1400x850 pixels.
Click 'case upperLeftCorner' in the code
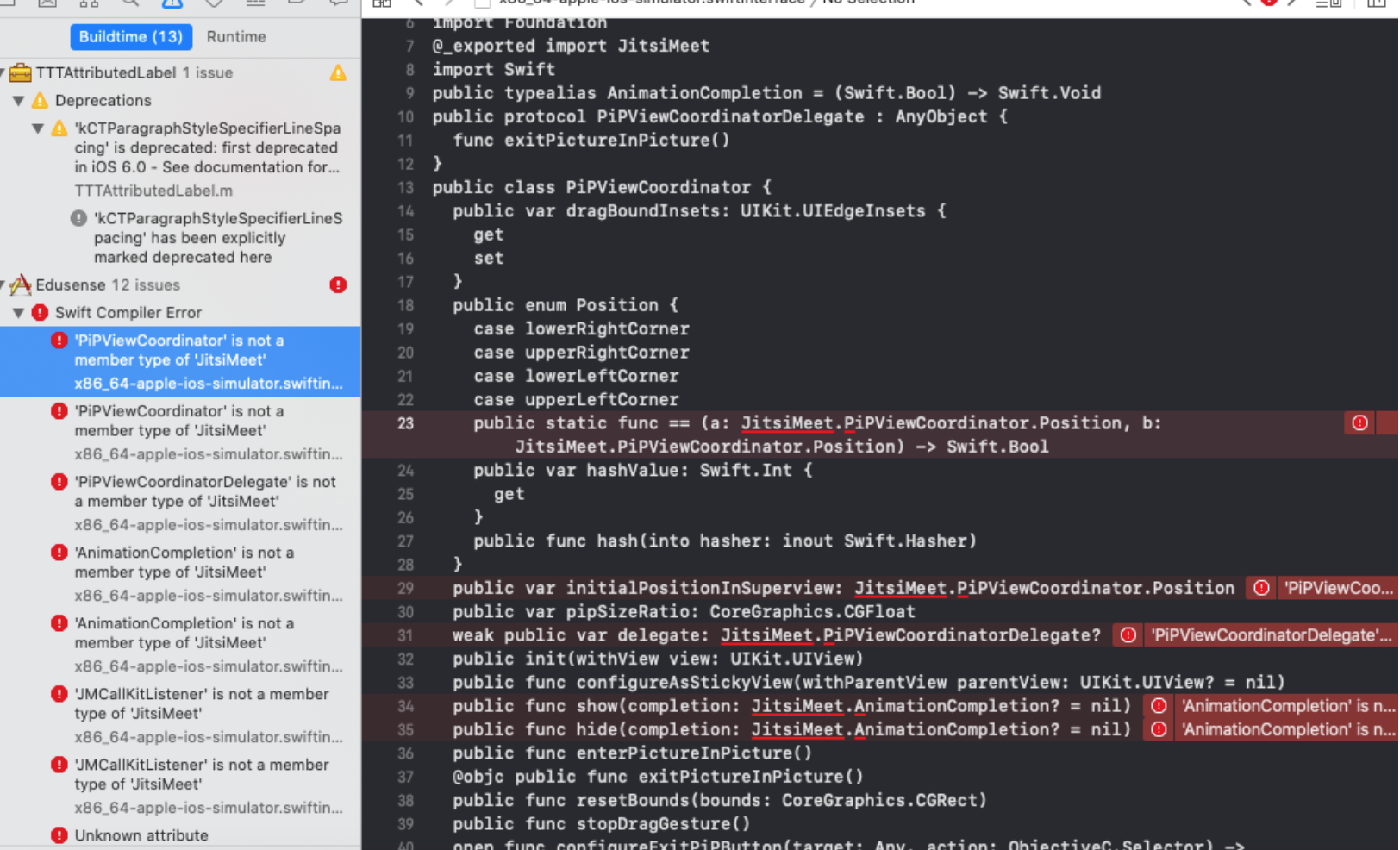click(x=576, y=400)
